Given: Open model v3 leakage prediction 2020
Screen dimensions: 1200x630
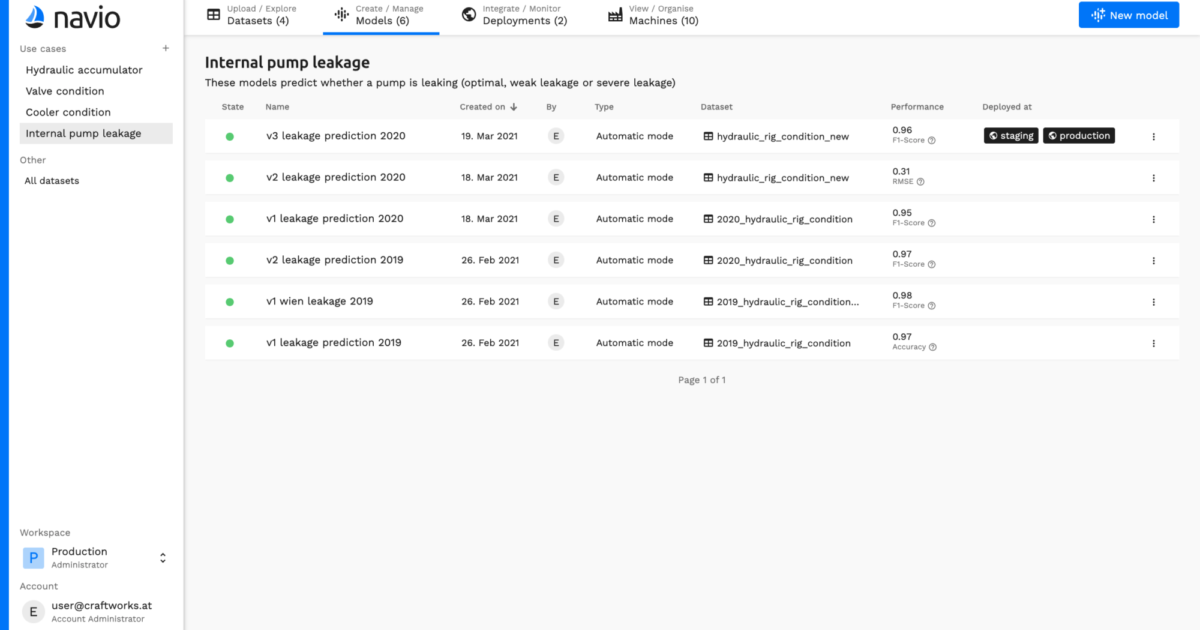Looking at the screenshot, I should click(336, 136).
